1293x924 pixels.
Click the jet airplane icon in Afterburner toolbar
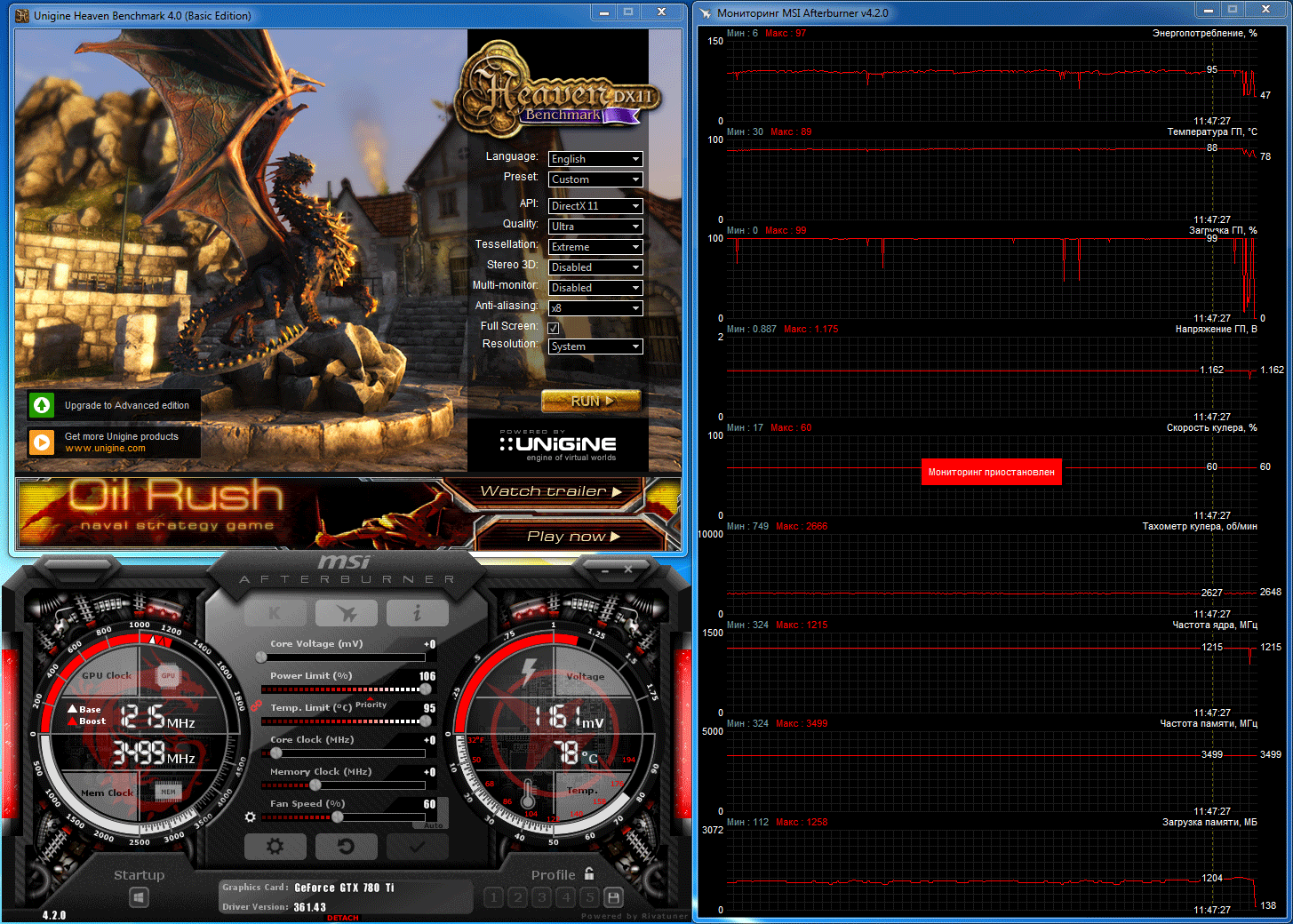[x=347, y=612]
